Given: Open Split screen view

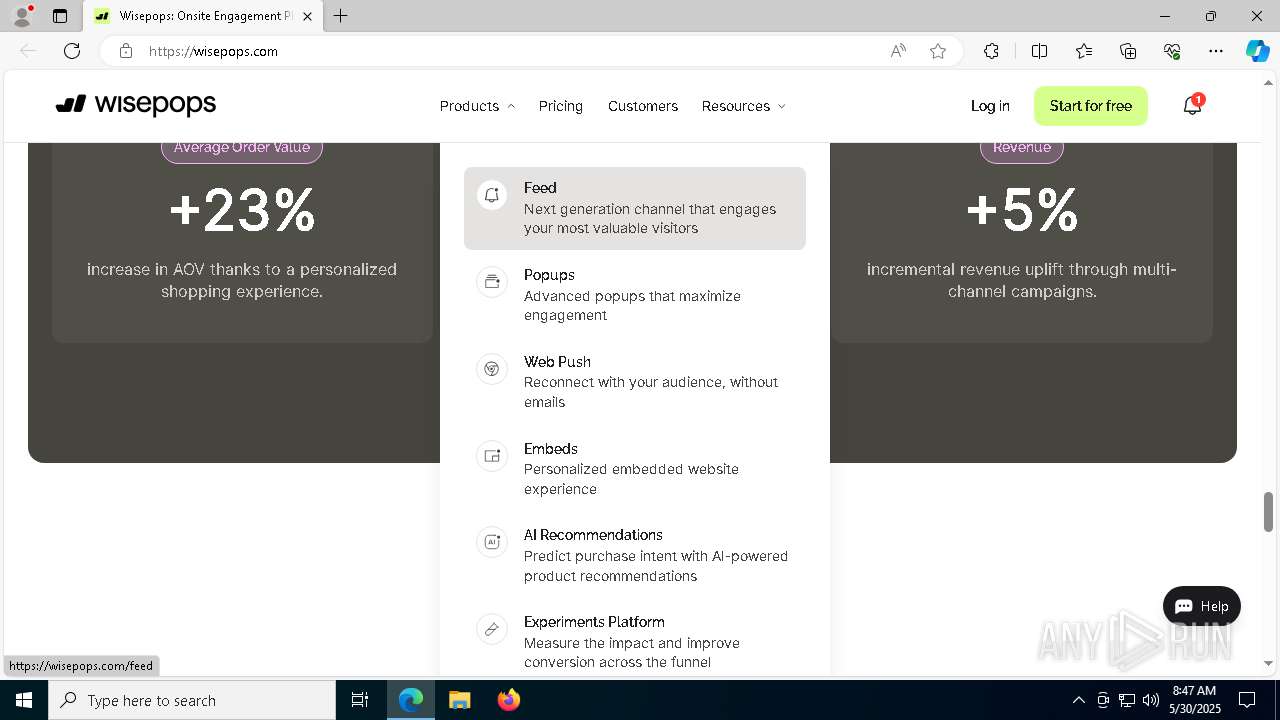Looking at the screenshot, I should click(x=1039, y=51).
